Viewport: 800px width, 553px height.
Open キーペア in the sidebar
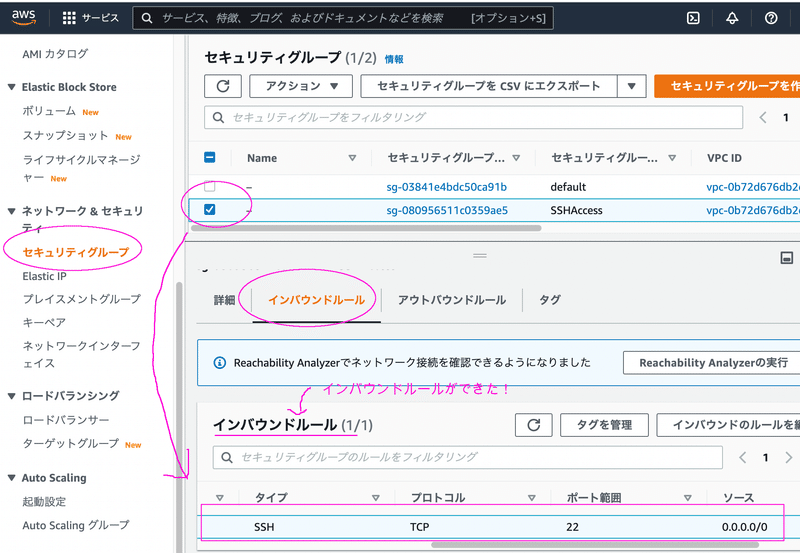[44, 322]
